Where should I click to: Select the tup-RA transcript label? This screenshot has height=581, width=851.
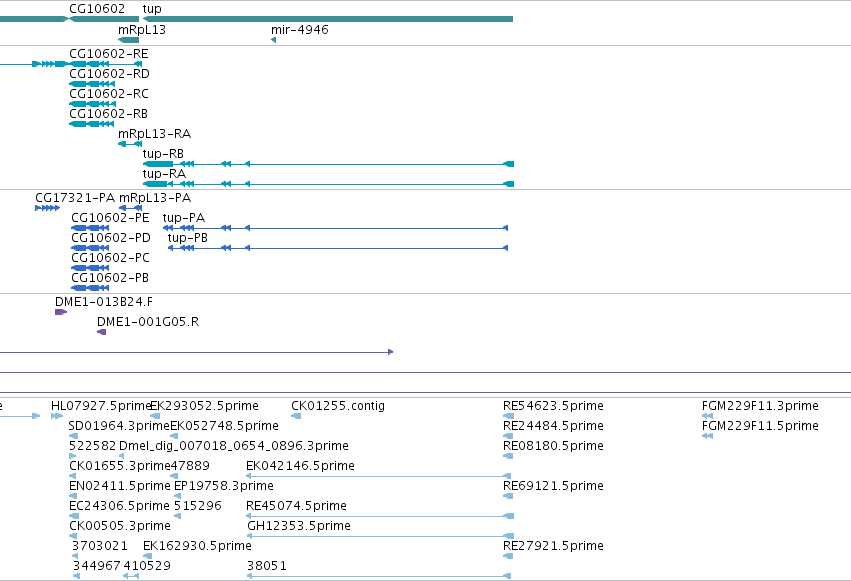point(164,174)
